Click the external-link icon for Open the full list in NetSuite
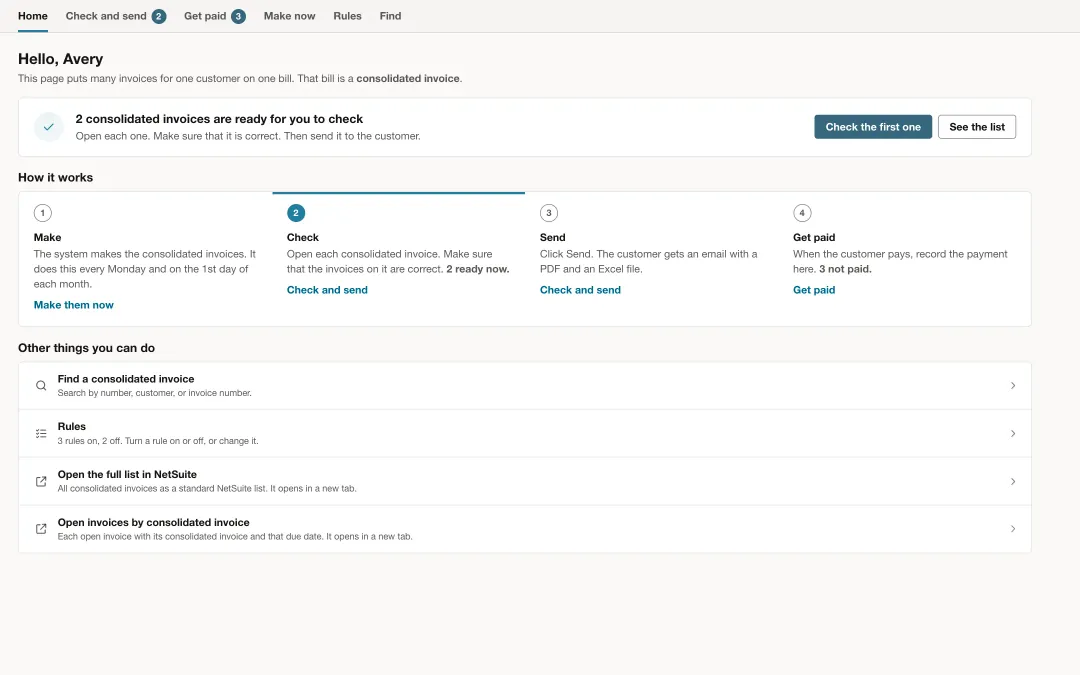1080x675 pixels. click(x=41, y=481)
